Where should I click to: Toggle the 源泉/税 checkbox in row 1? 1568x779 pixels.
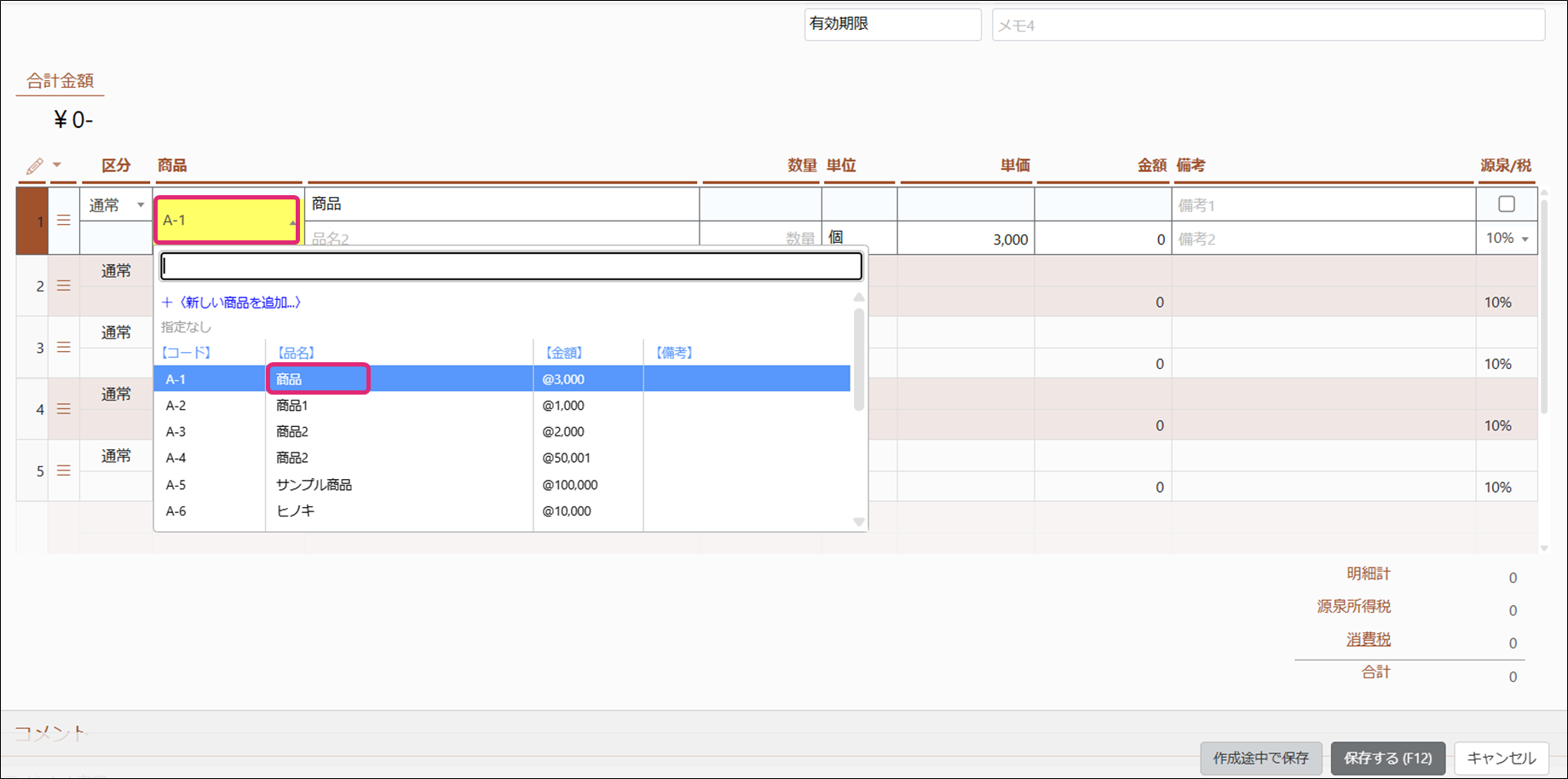pos(1507,204)
